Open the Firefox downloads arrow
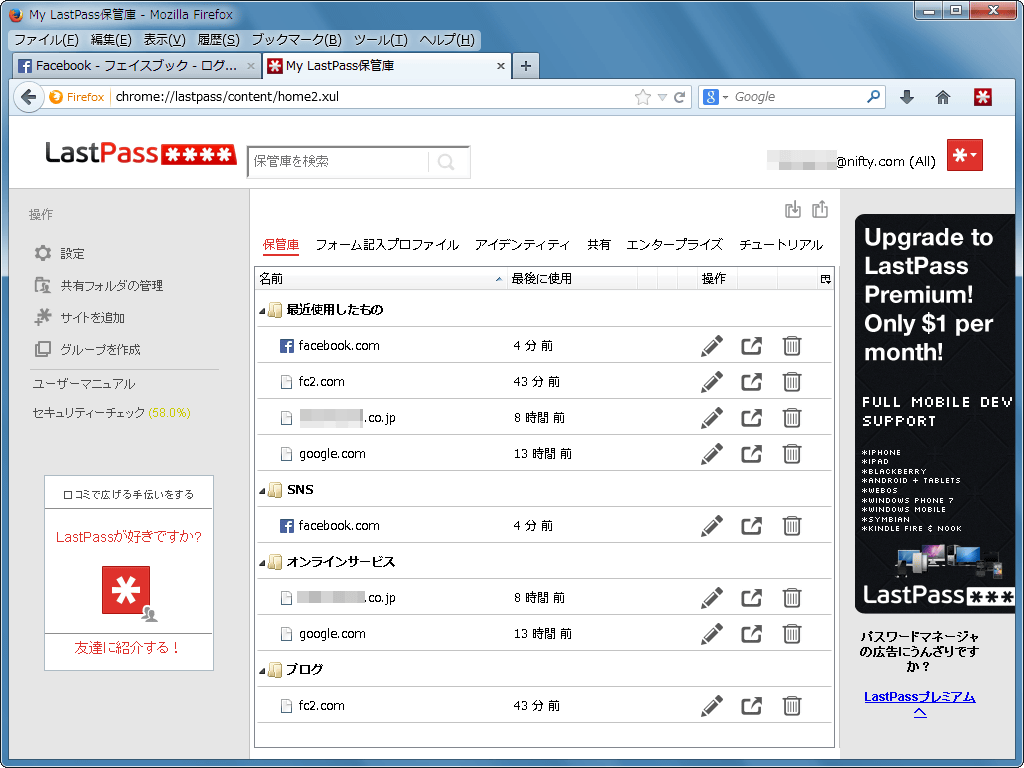Viewport: 1024px width, 768px height. (906, 97)
